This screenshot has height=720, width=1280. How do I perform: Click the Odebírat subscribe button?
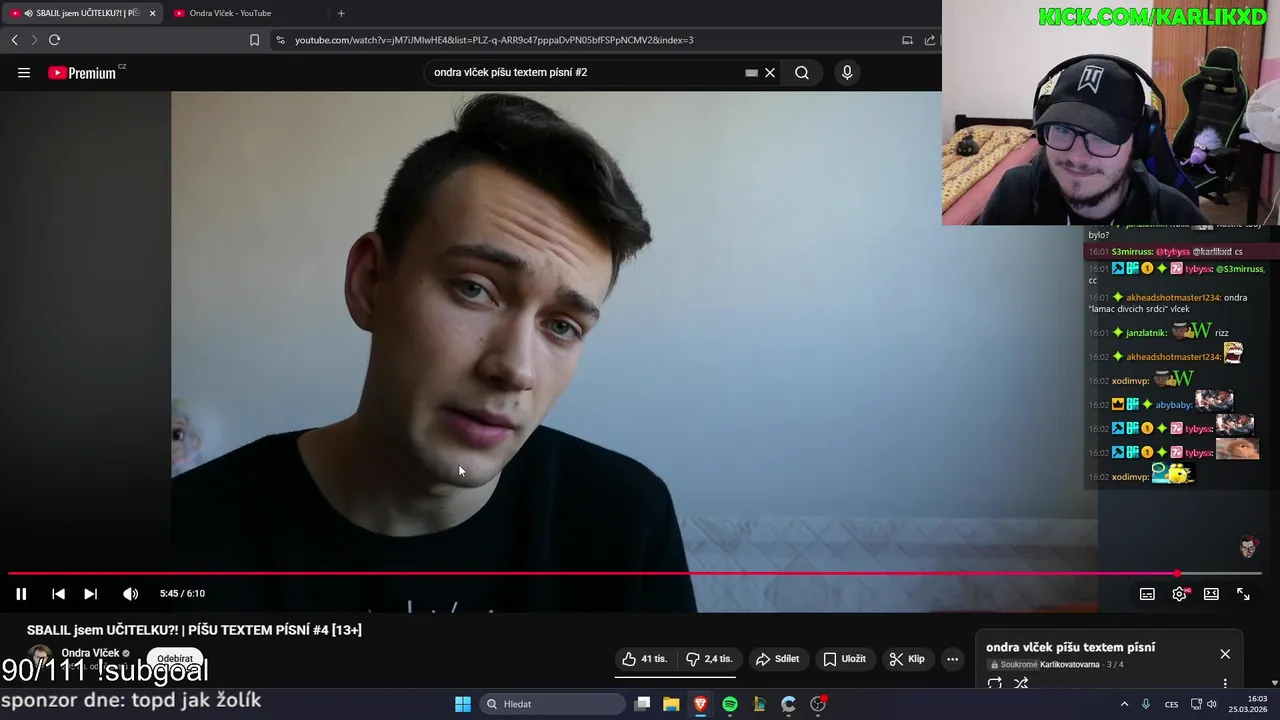(x=175, y=659)
